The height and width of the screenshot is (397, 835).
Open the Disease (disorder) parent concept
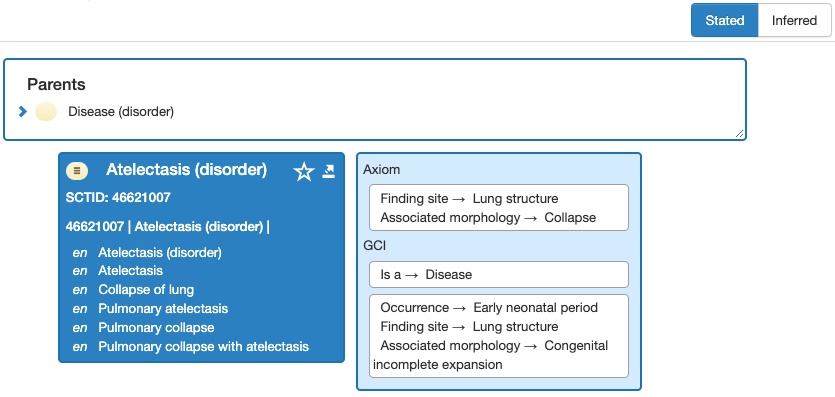point(121,112)
